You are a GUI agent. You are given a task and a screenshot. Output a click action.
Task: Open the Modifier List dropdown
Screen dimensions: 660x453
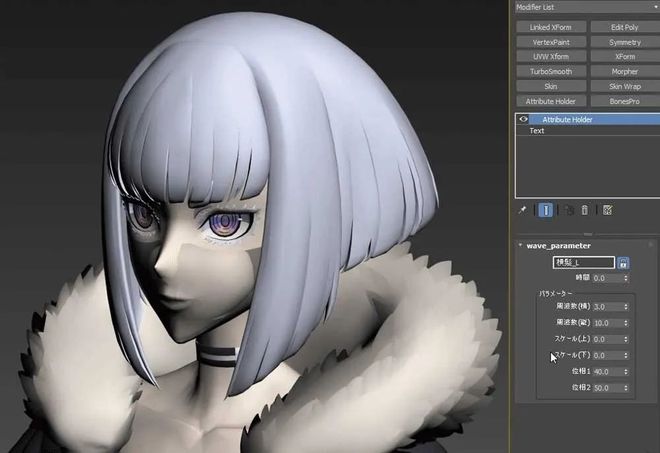point(585,7)
